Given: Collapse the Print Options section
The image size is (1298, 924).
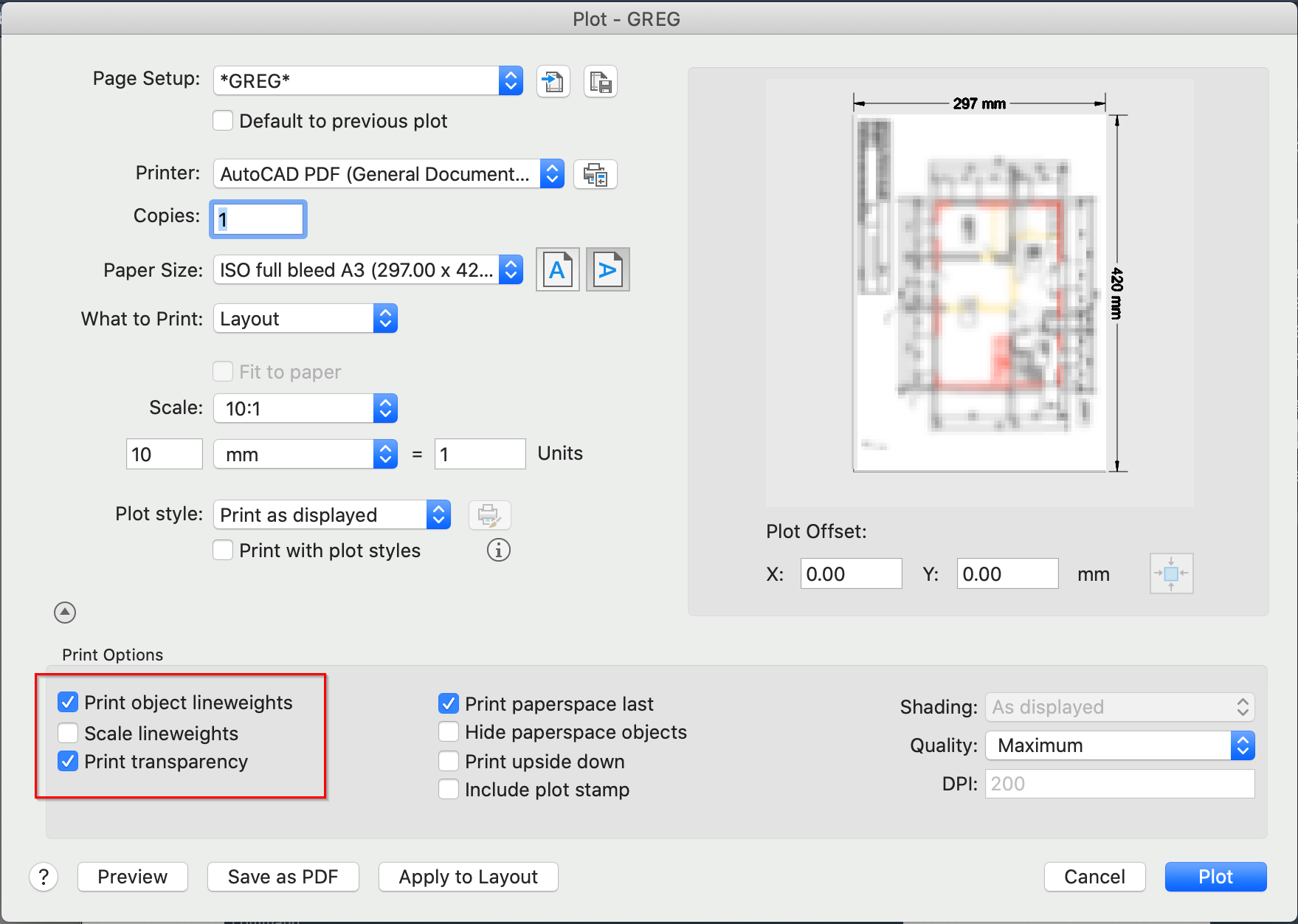Looking at the screenshot, I should tap(64, 613).
